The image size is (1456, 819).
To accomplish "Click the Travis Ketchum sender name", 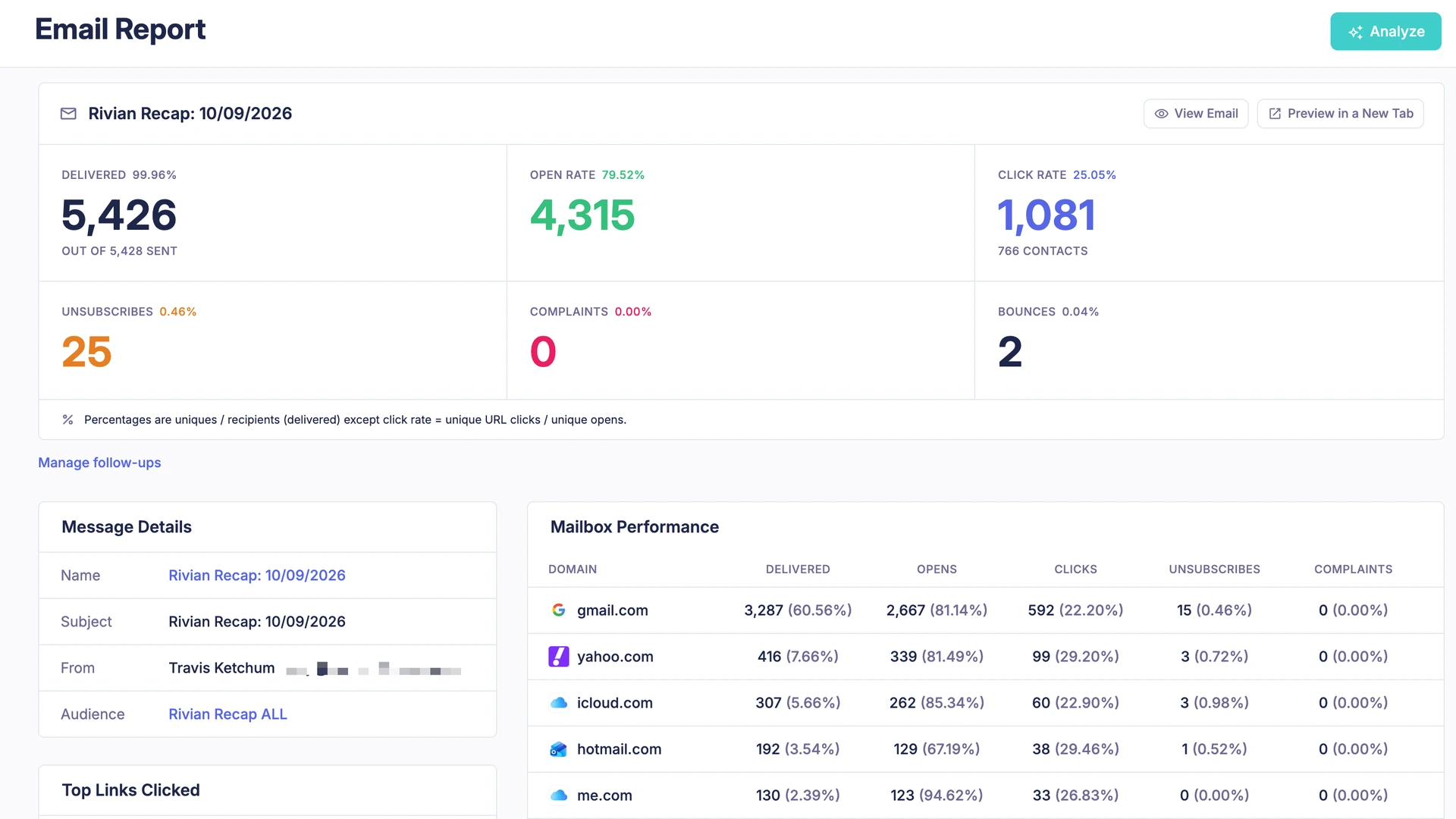I will pyautogui.click(x=221, y=668).
